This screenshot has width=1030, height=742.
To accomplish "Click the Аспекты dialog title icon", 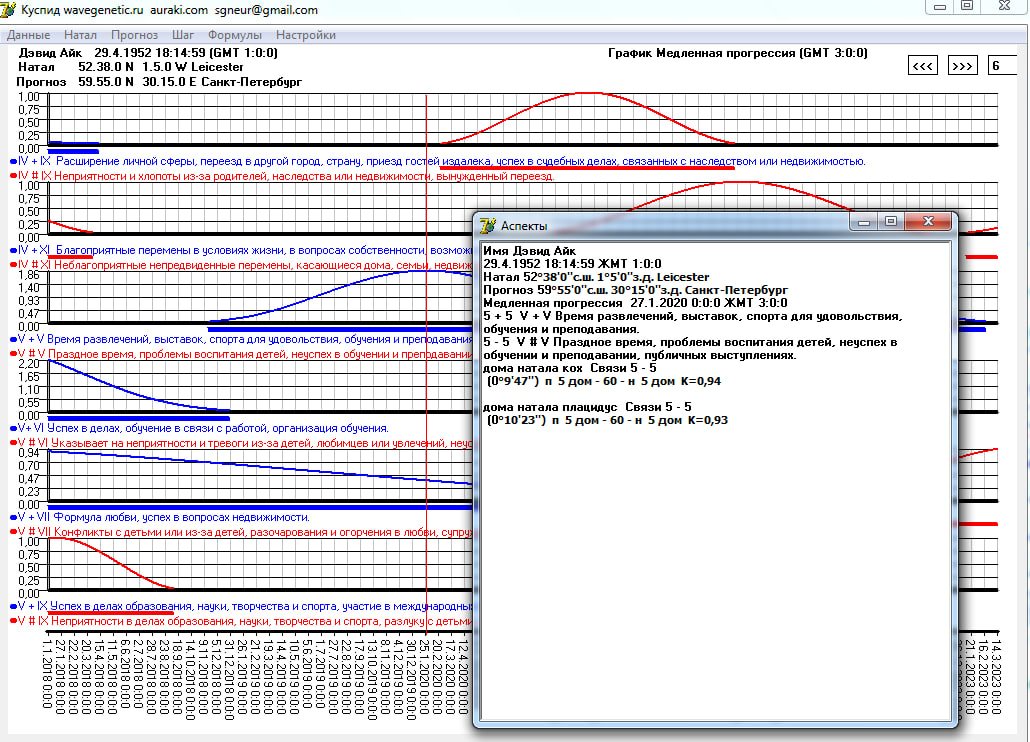I will pos(488,226).
